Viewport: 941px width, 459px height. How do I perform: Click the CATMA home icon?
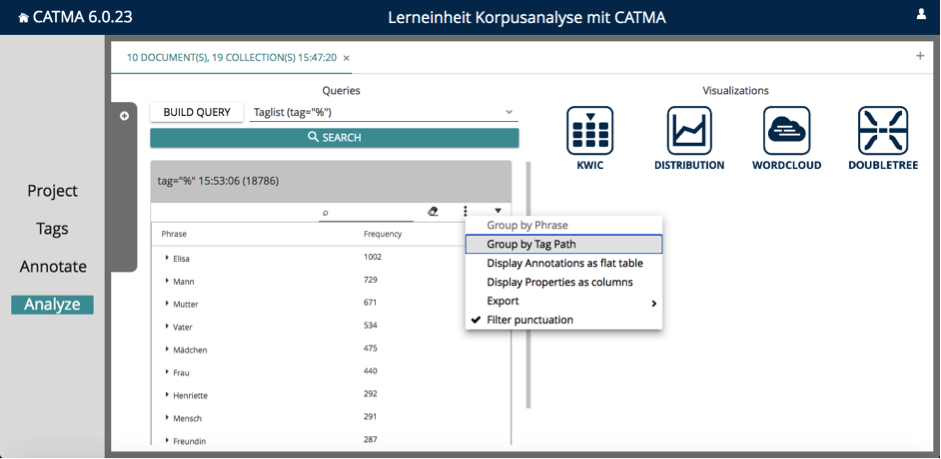coord(24,18)
